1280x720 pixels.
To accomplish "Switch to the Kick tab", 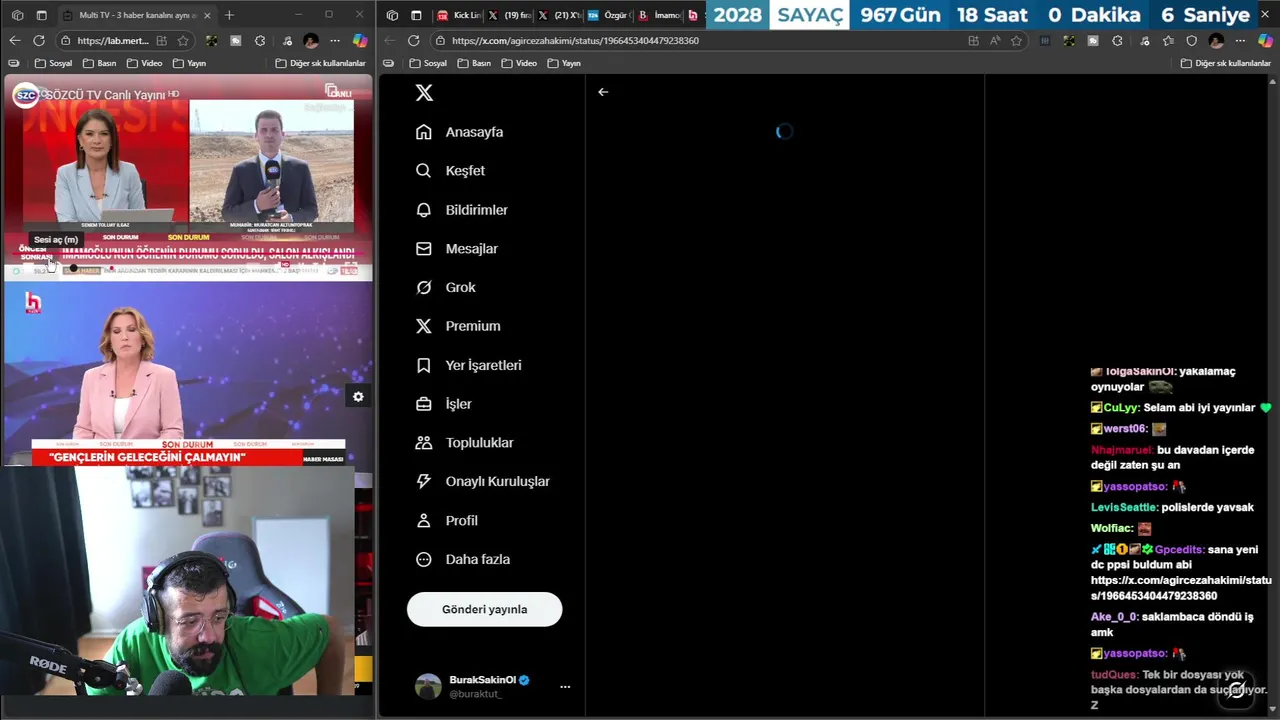I will click(x=459, y=15).
